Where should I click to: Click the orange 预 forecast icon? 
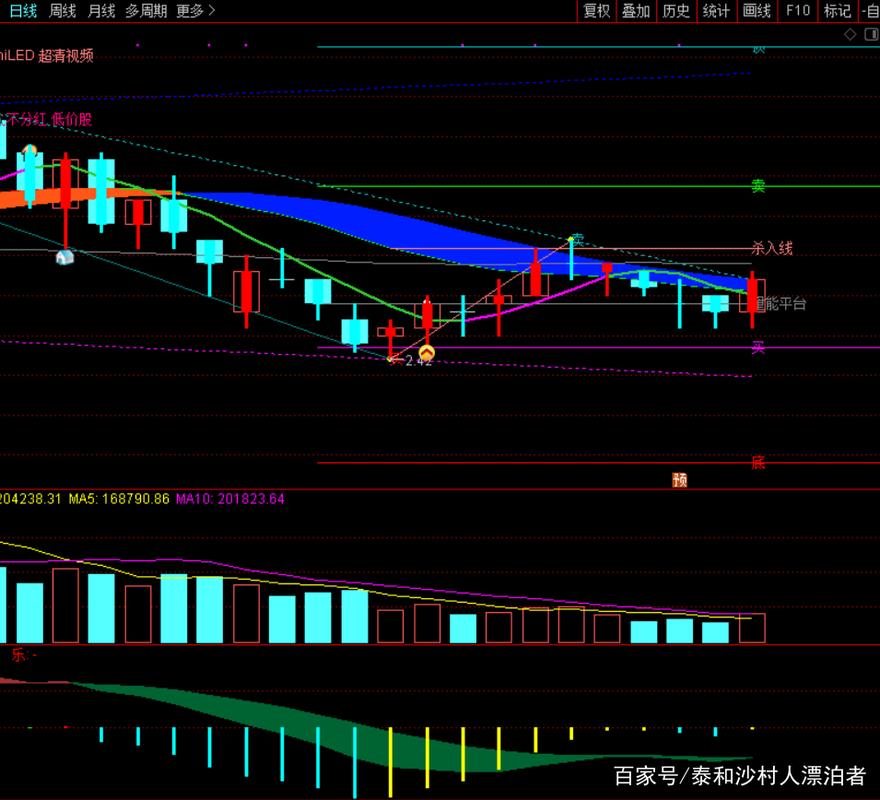tap(680, 480)
